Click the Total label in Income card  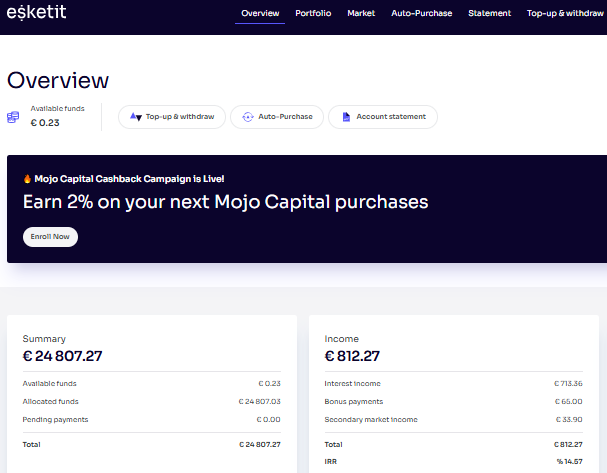(333, 444)
